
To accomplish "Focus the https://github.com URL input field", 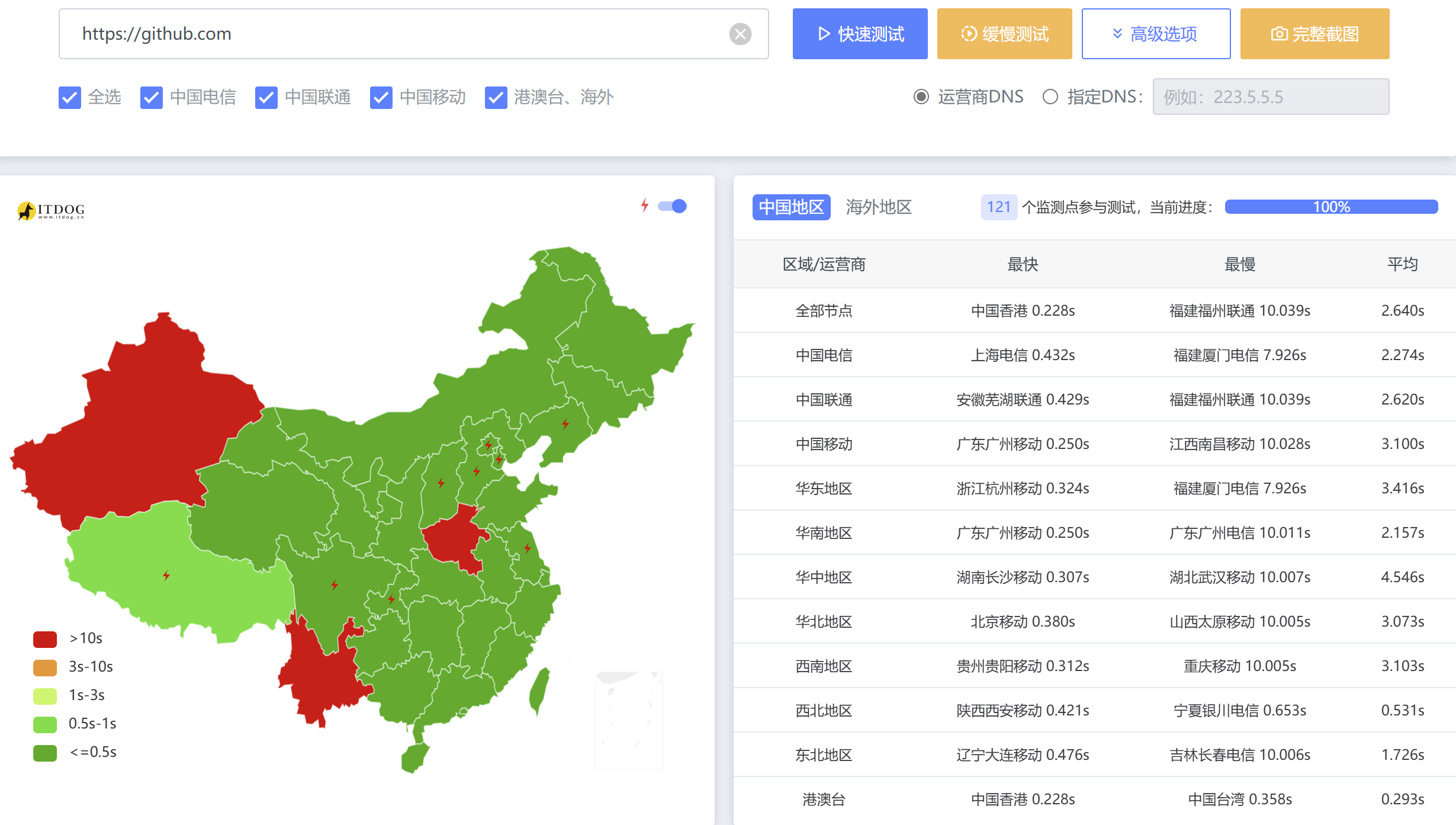I will [x=413, y=34].
